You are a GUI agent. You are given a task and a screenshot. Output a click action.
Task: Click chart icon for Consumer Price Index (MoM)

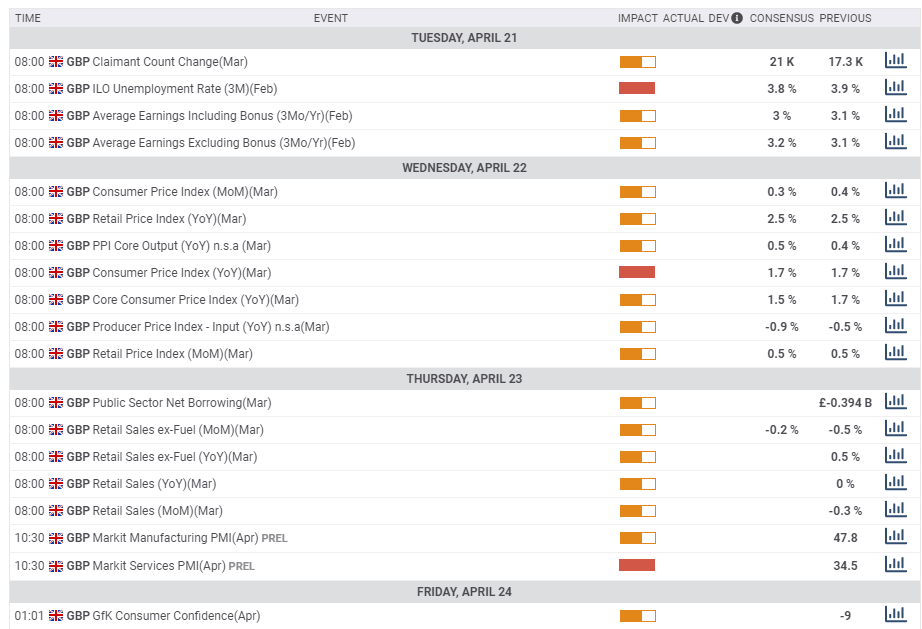(x=895, y=191)
